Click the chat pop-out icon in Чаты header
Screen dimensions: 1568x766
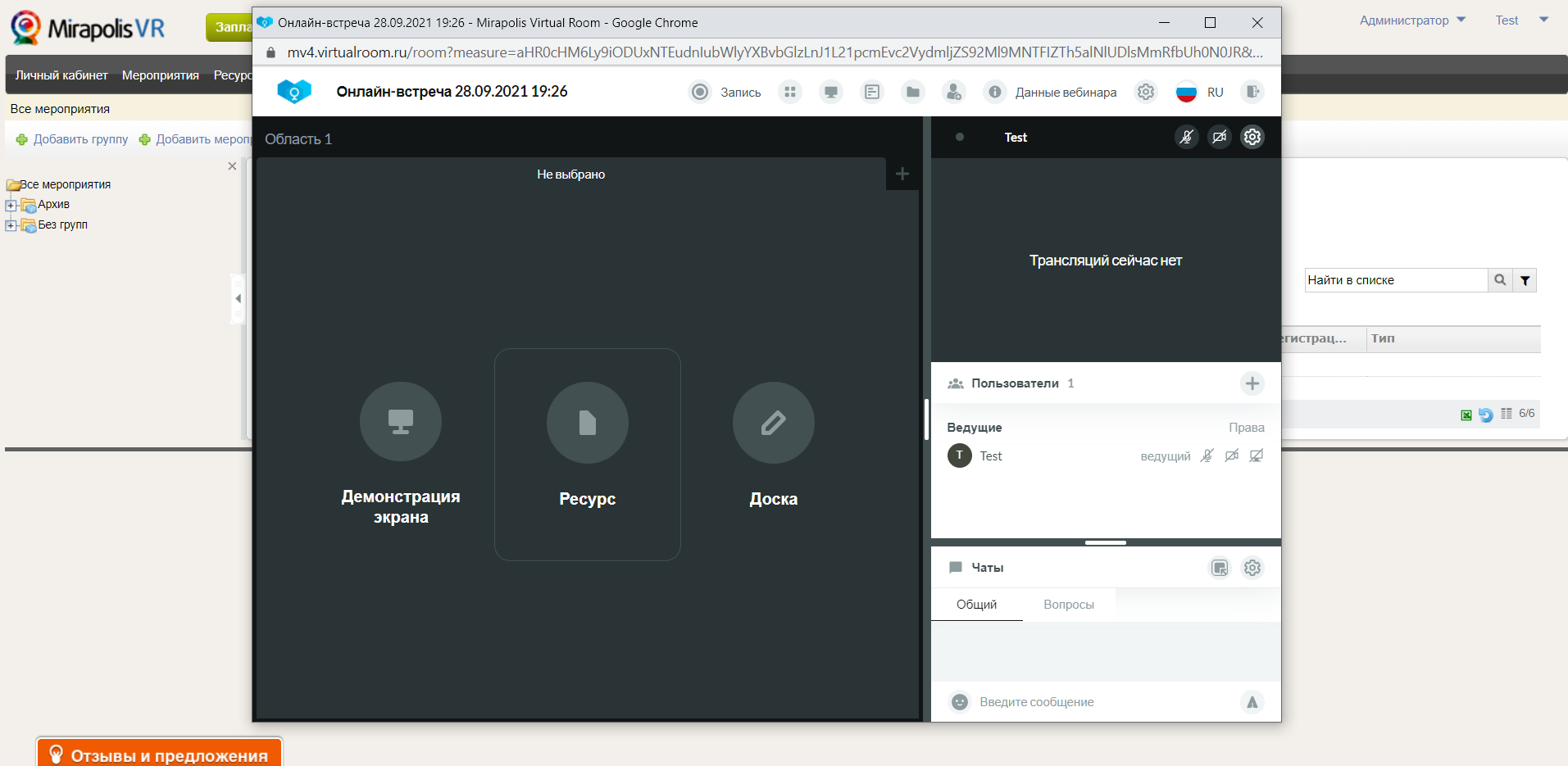1220,568
